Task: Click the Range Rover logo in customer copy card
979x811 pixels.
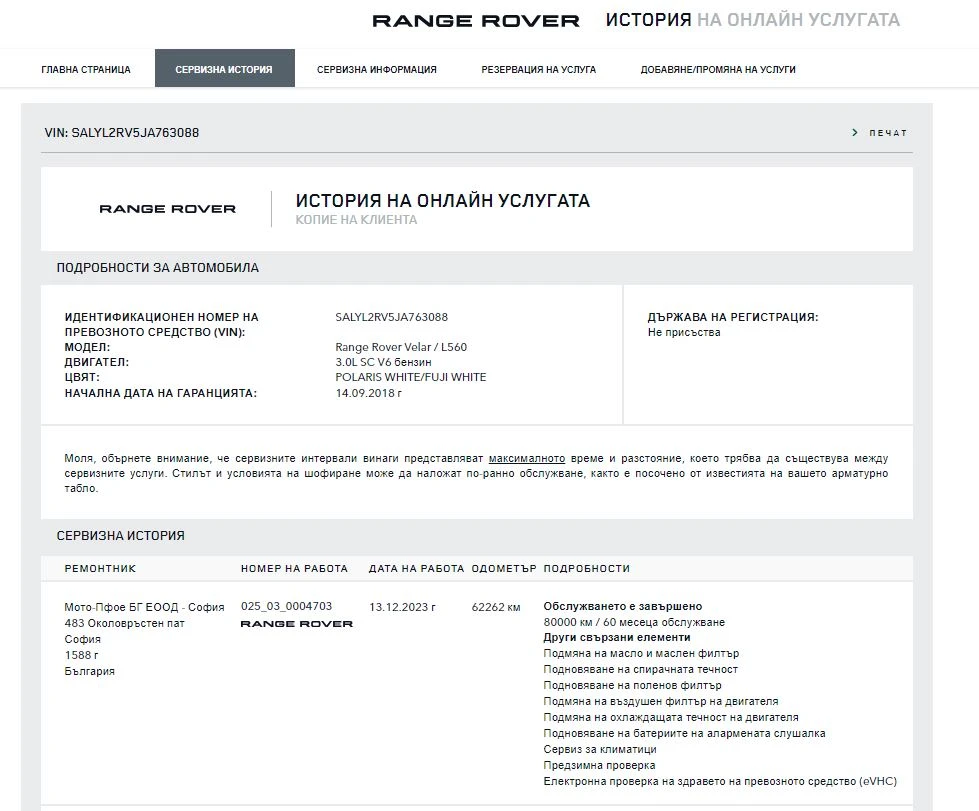Action: (167, 209)
